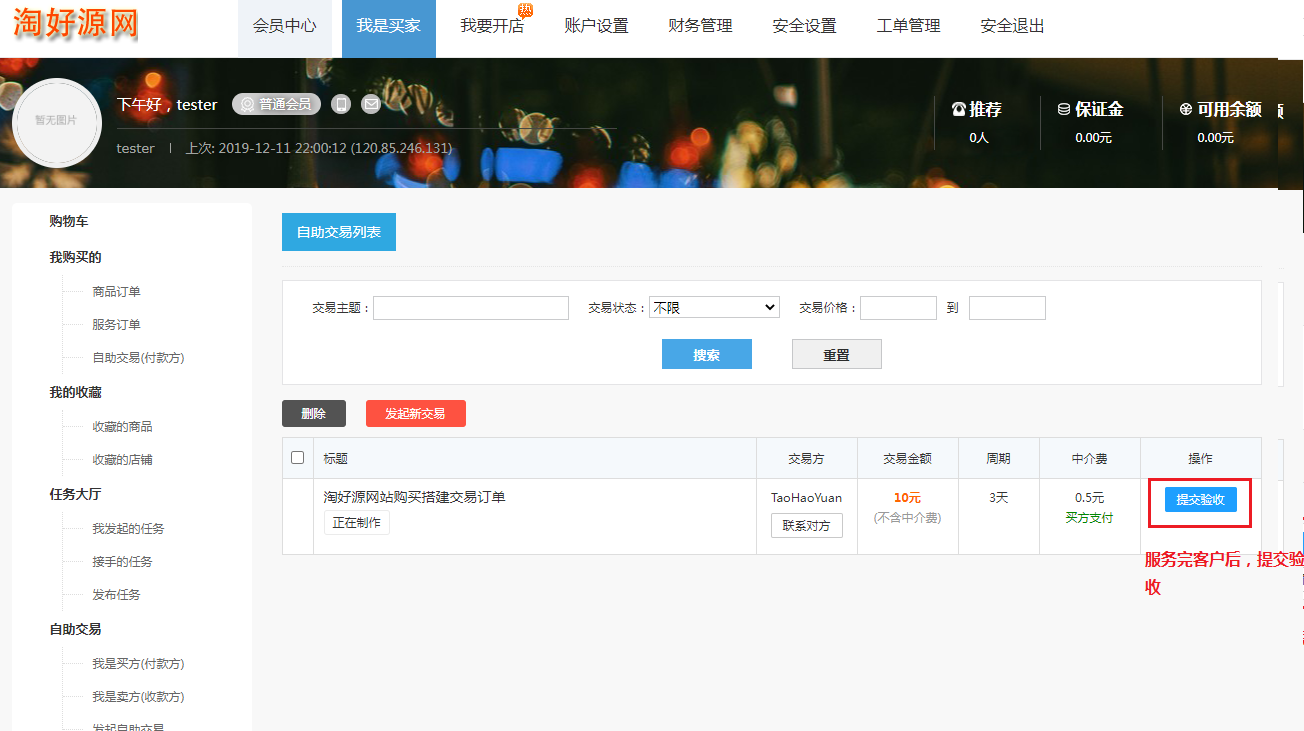
Task: Open the 交易状态 dropdown
Action: tap(714, 308)
